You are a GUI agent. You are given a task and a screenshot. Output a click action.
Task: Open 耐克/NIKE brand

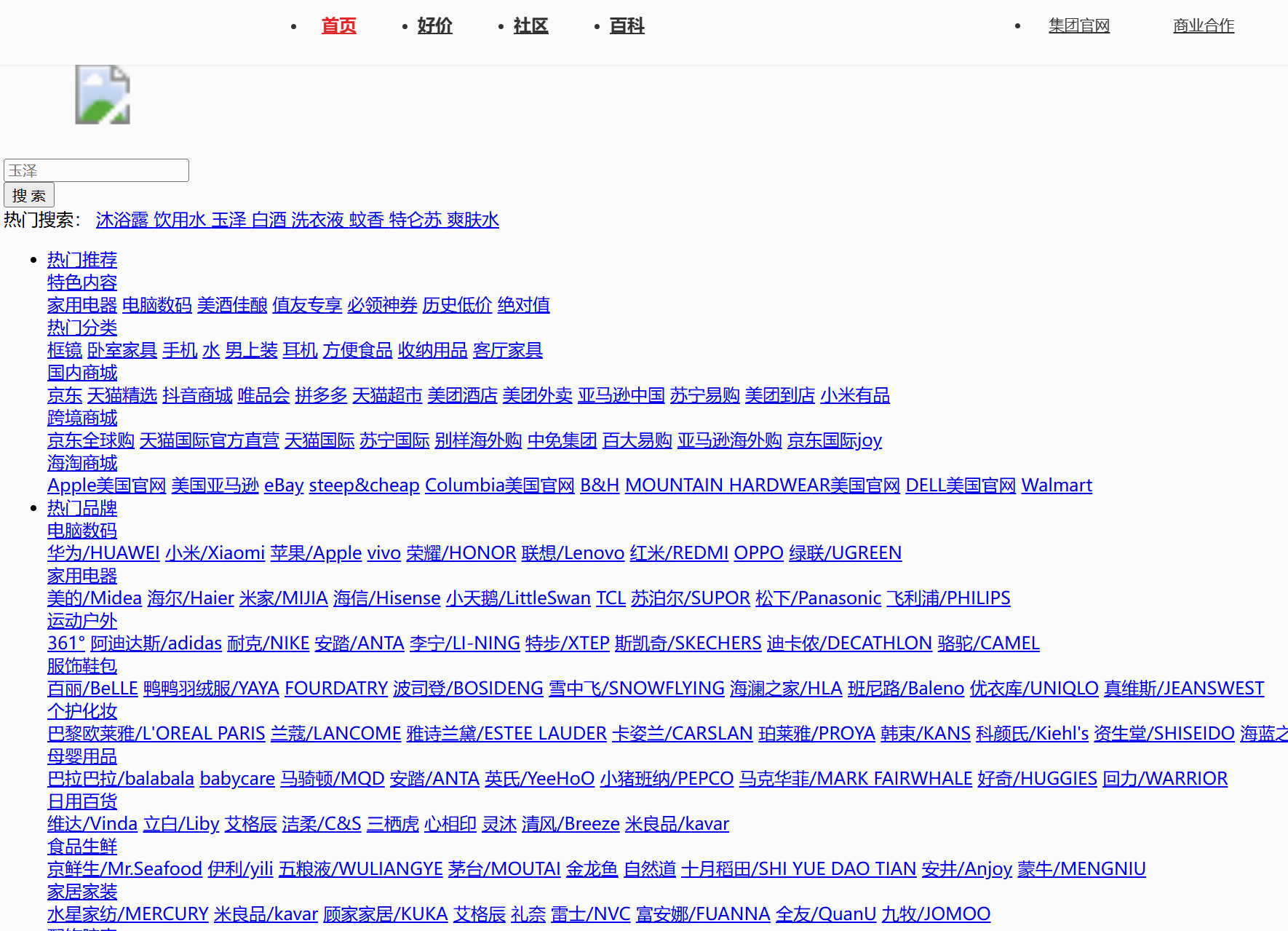coord(269,643)
